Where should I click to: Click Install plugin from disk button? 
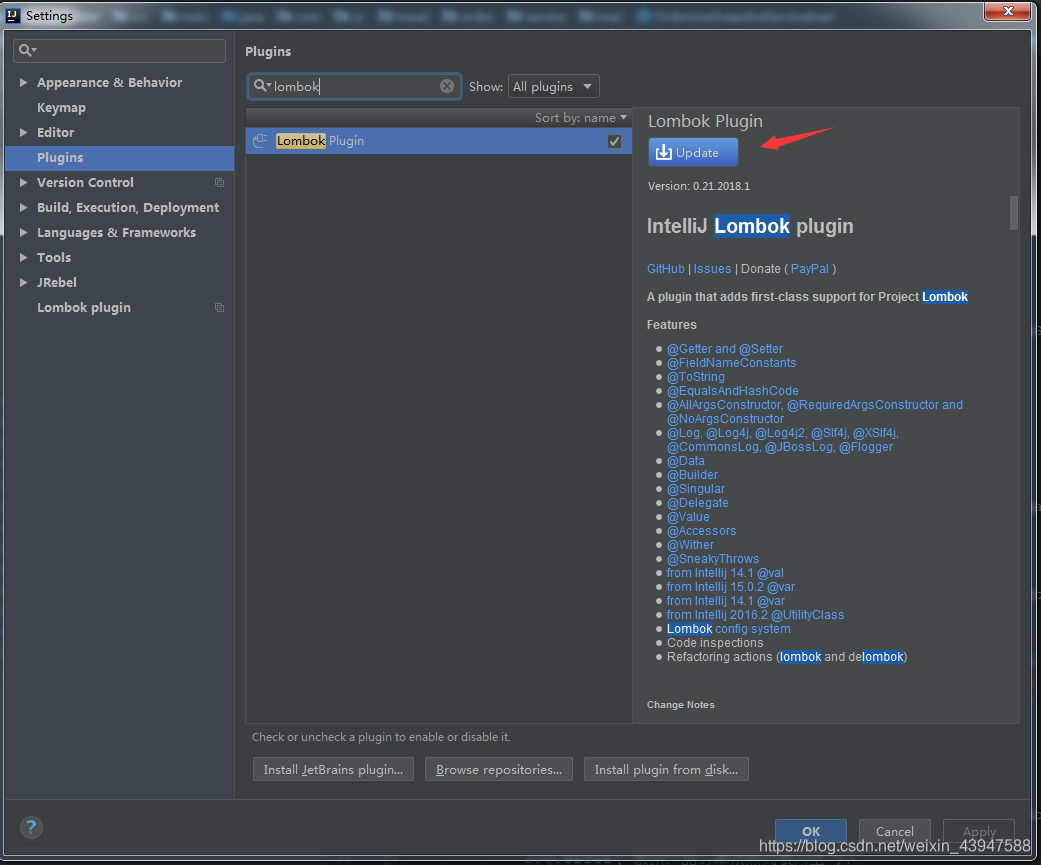[666, 769]
